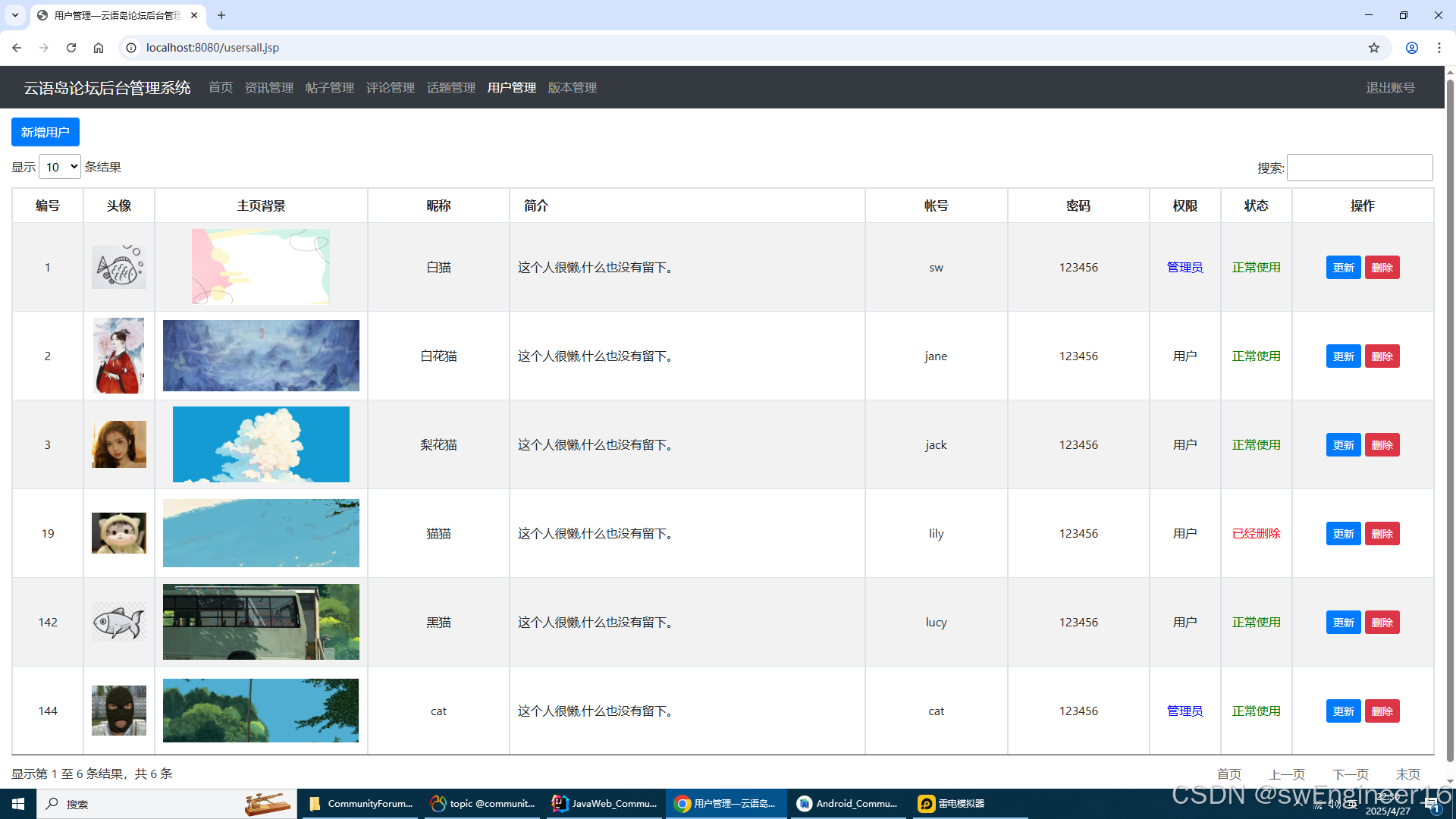The width and height of the screenshot is (1456, 819).
Task: Click the 退出账号 logout link
Action: click(x=1390, y=88)
